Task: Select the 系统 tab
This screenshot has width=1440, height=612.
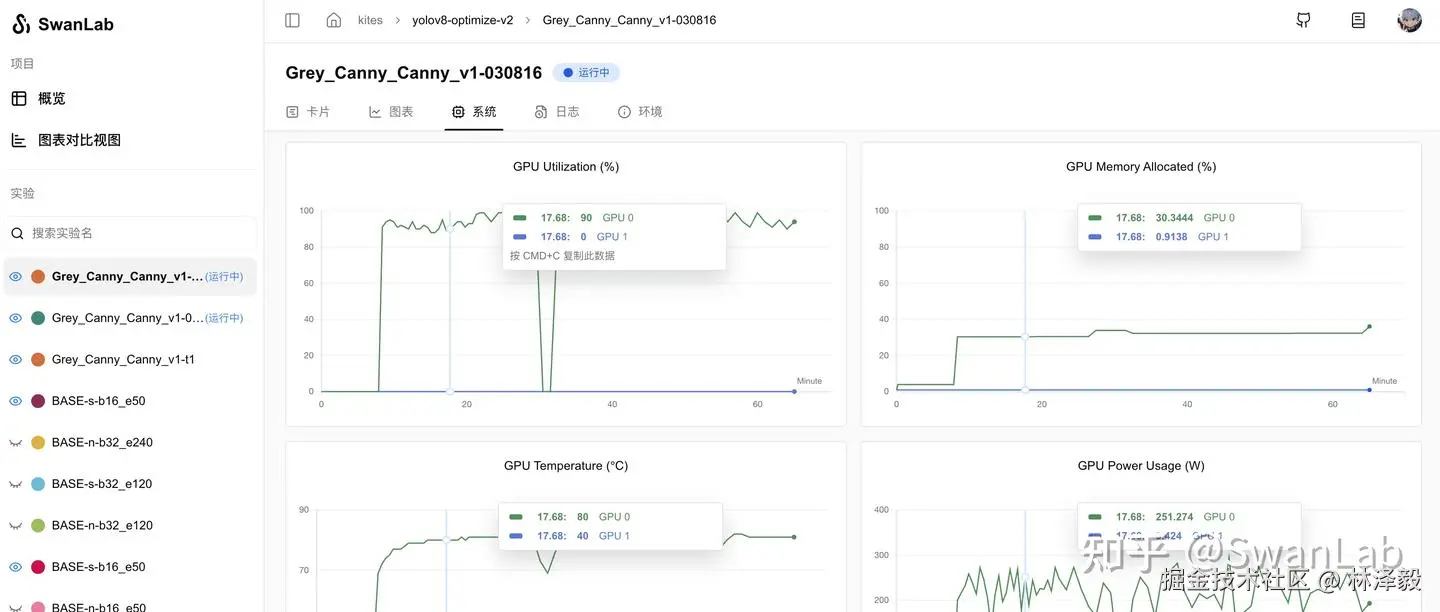Action: coord(474,112)
